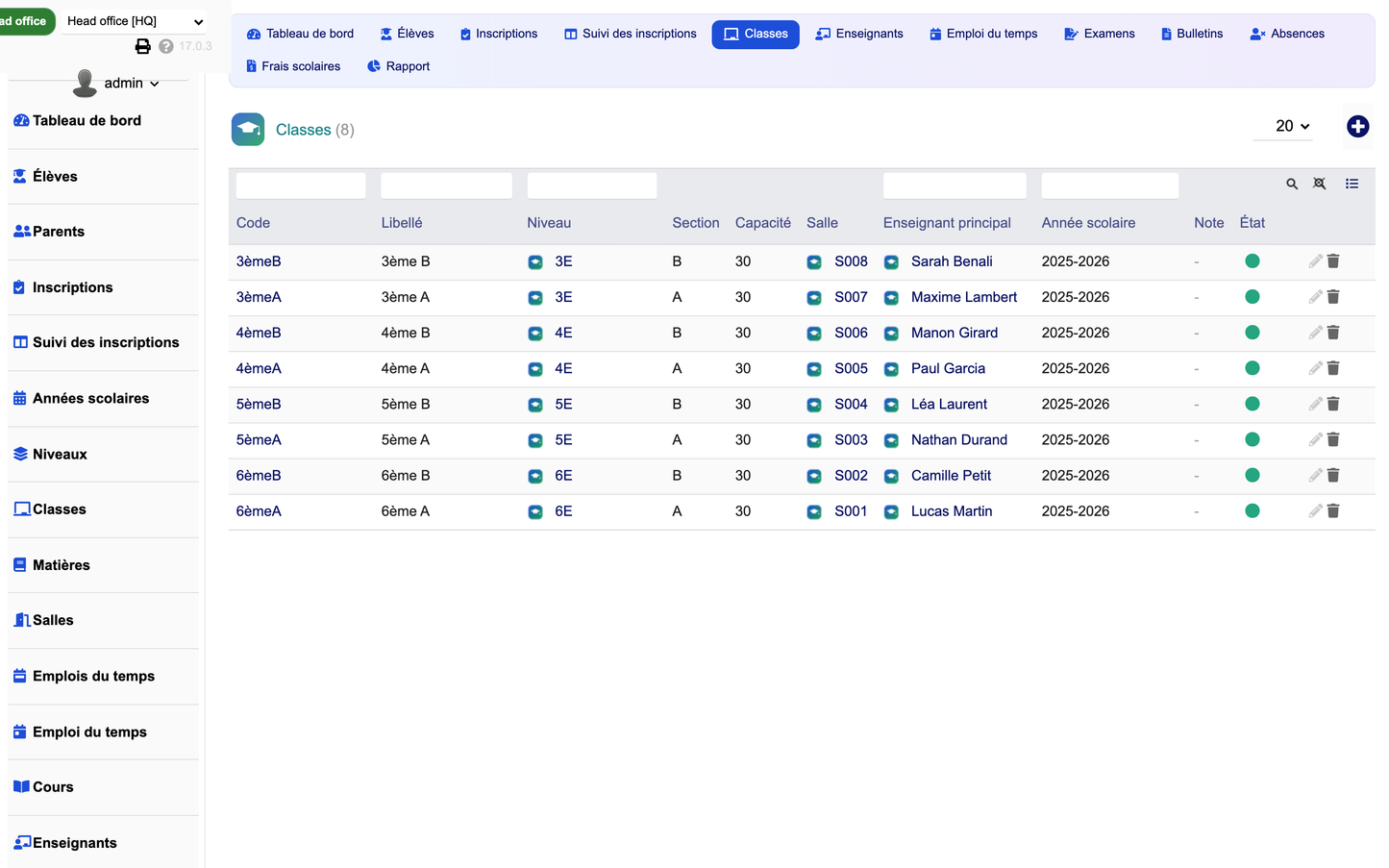Image resolution: width=1389 pixels, height=868 pixels.
Task: Edit the 3èmeB row with pencil icon
Action: click(x=1315, y=261)
